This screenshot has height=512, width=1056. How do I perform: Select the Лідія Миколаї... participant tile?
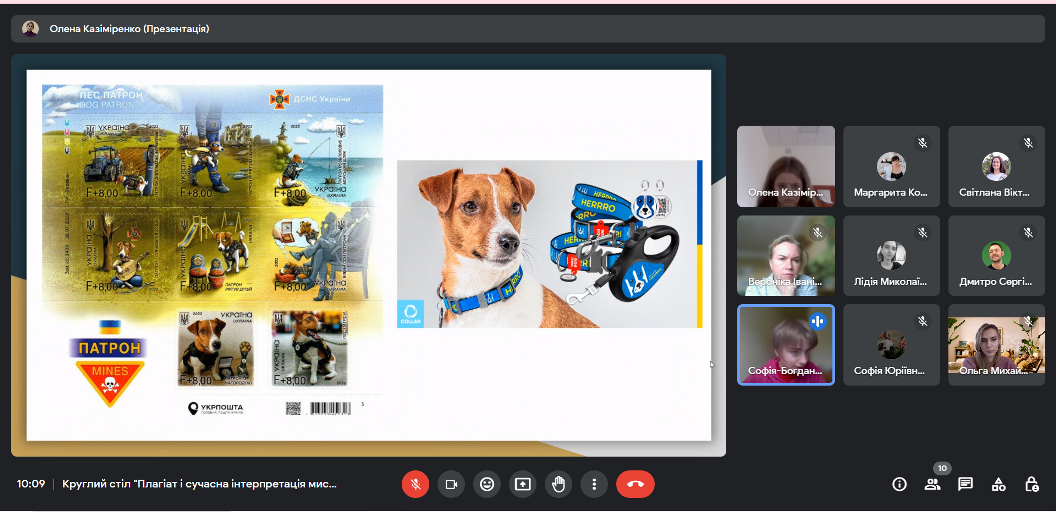coord(891,255)
